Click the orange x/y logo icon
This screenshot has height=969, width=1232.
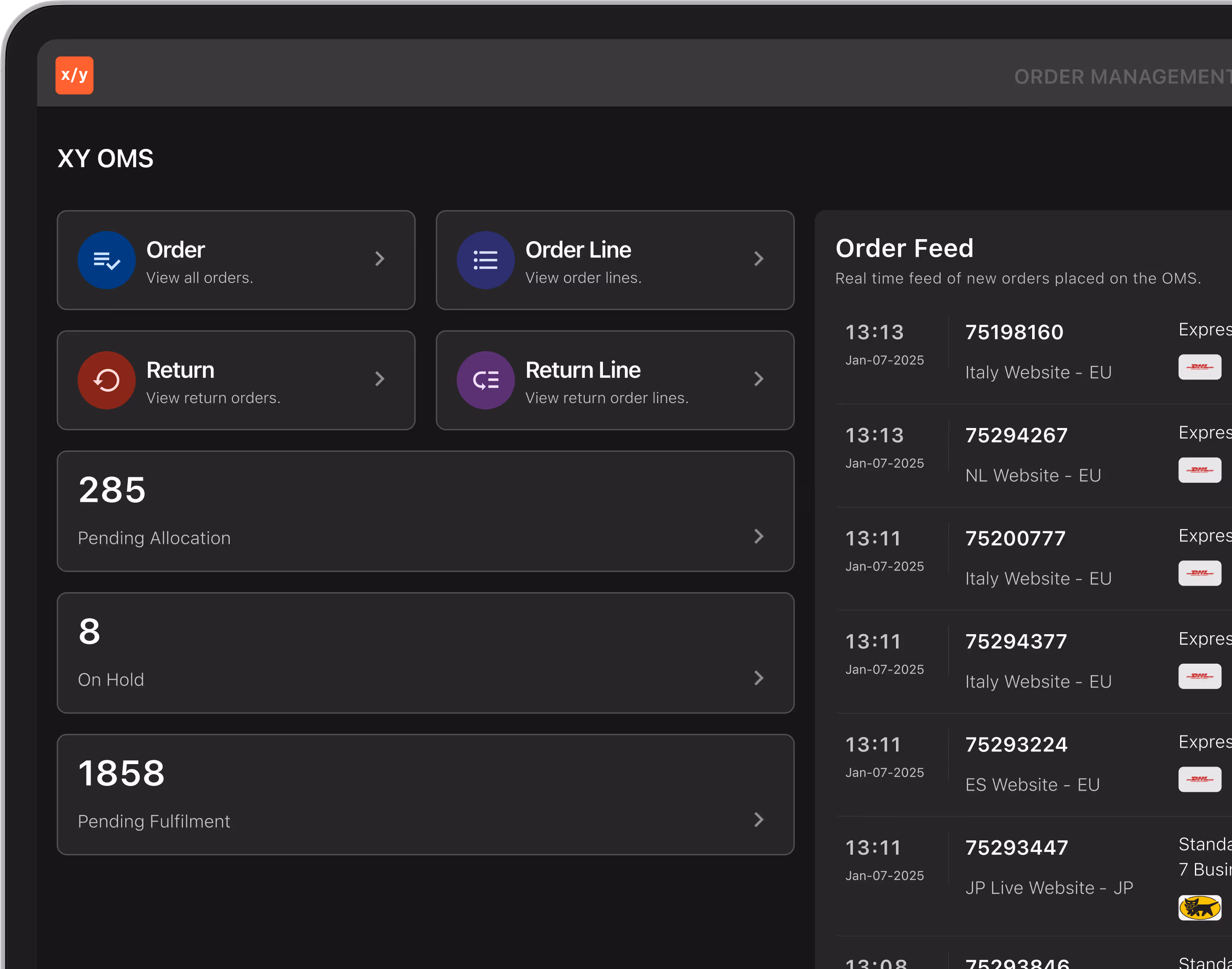coord(74,75)
